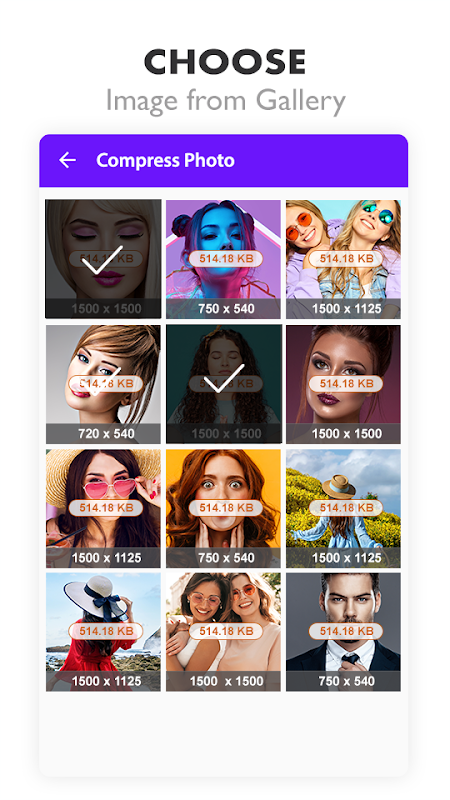Untick the 720 x 540 photo checkmark

tap(103, 384)
